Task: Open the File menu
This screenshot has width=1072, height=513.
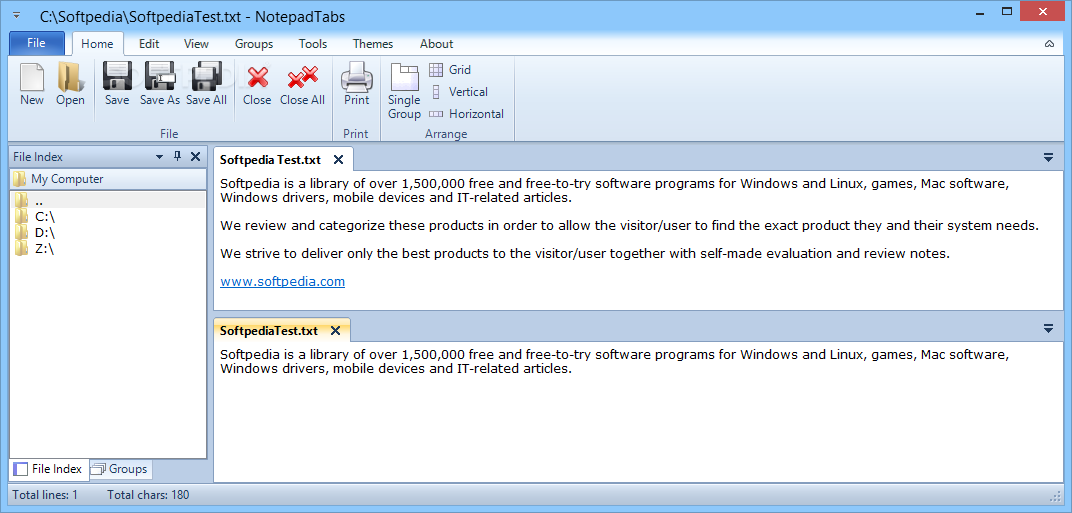Action: (x=36, y=43)
